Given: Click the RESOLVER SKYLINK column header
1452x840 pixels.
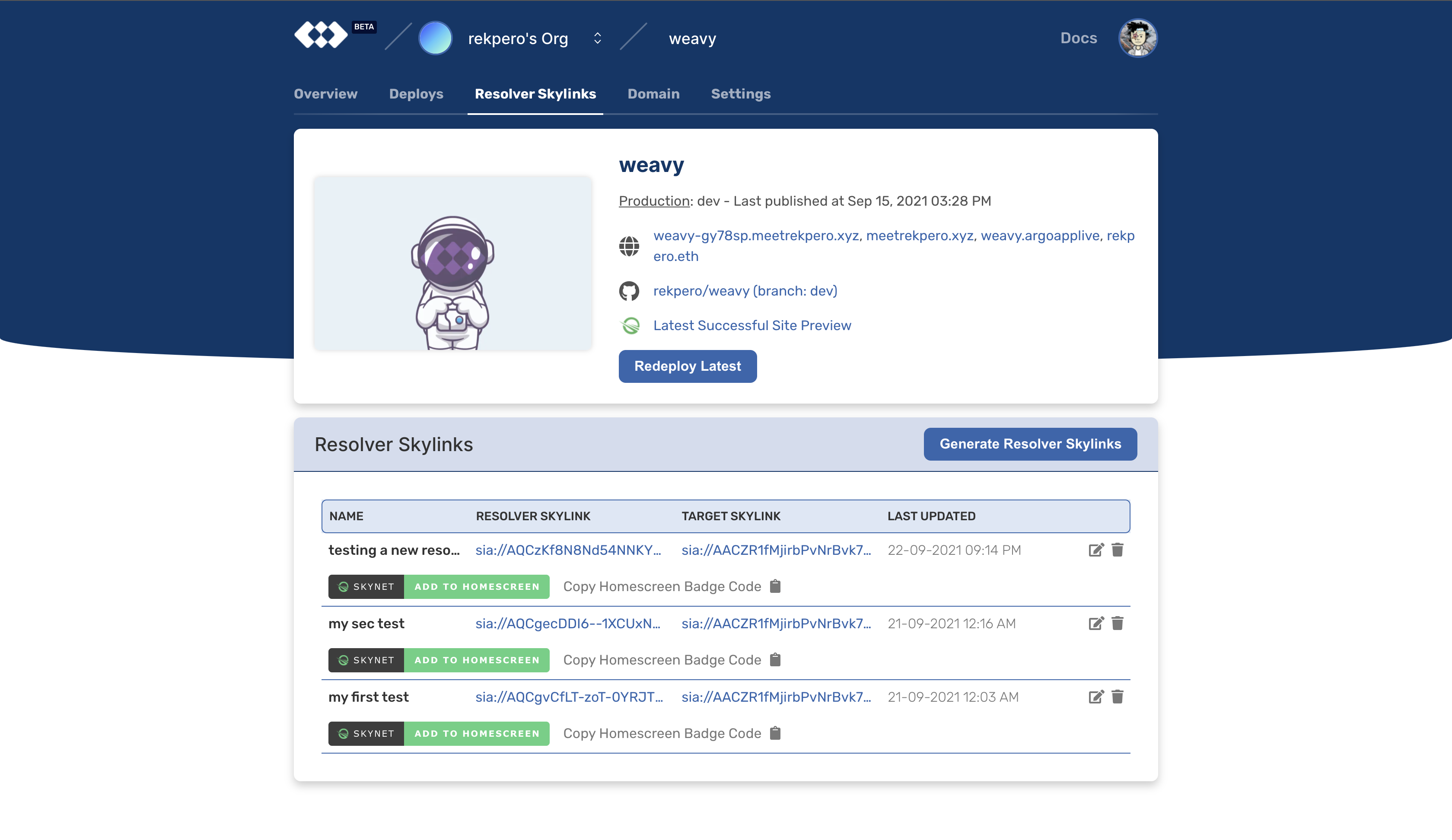Looking at the screenshot, I should pos(533,516).
